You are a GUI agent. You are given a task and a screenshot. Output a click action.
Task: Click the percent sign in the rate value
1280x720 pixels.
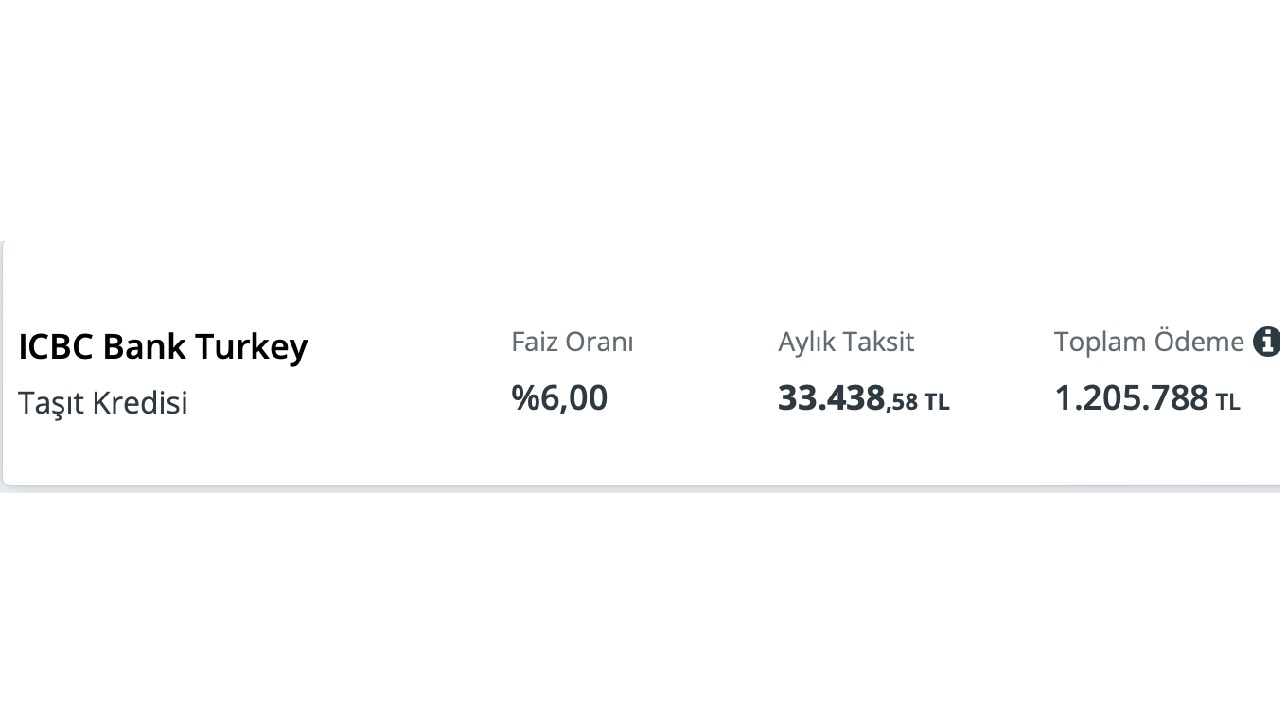tap(525, 398)
